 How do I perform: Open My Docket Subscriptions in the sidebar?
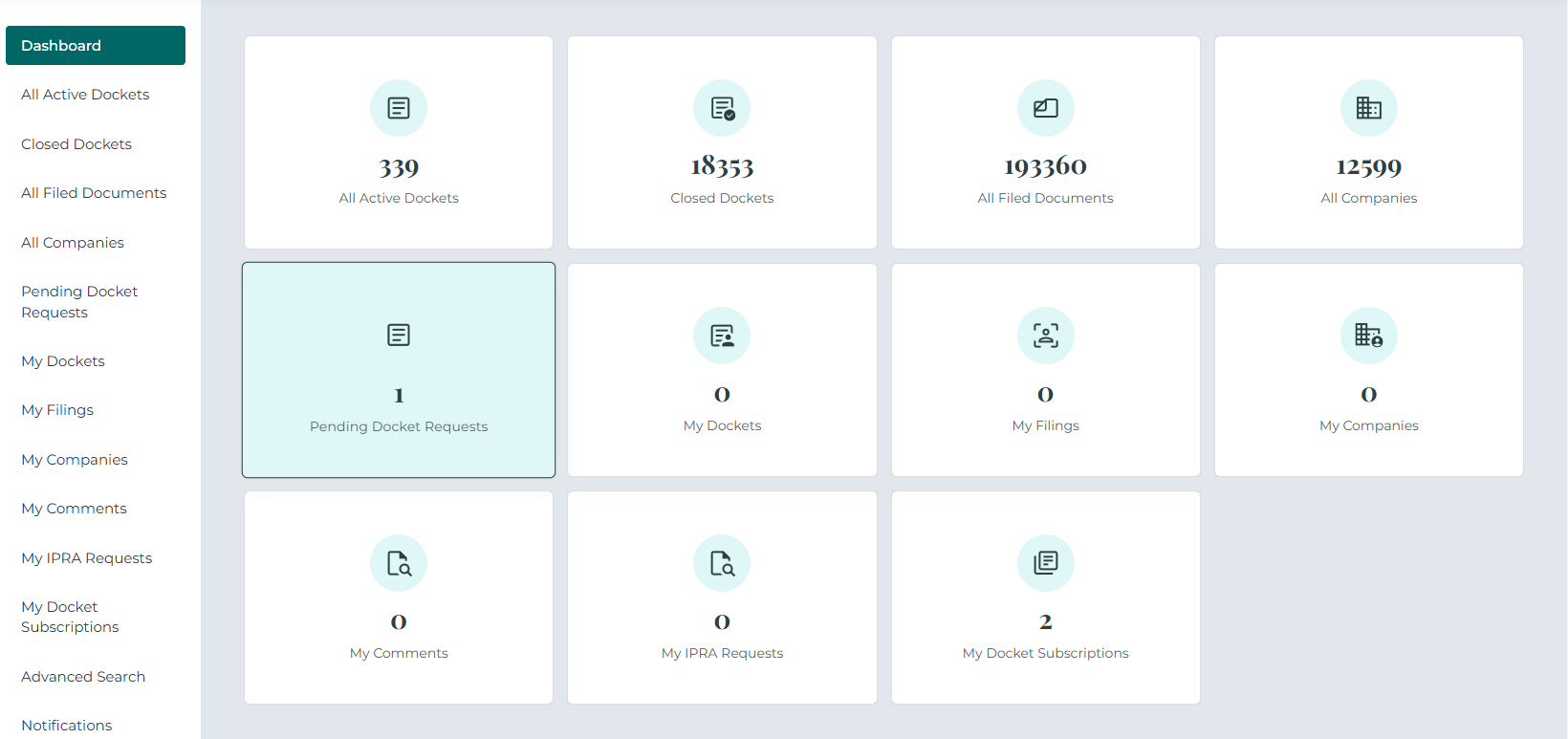[70, 617]
